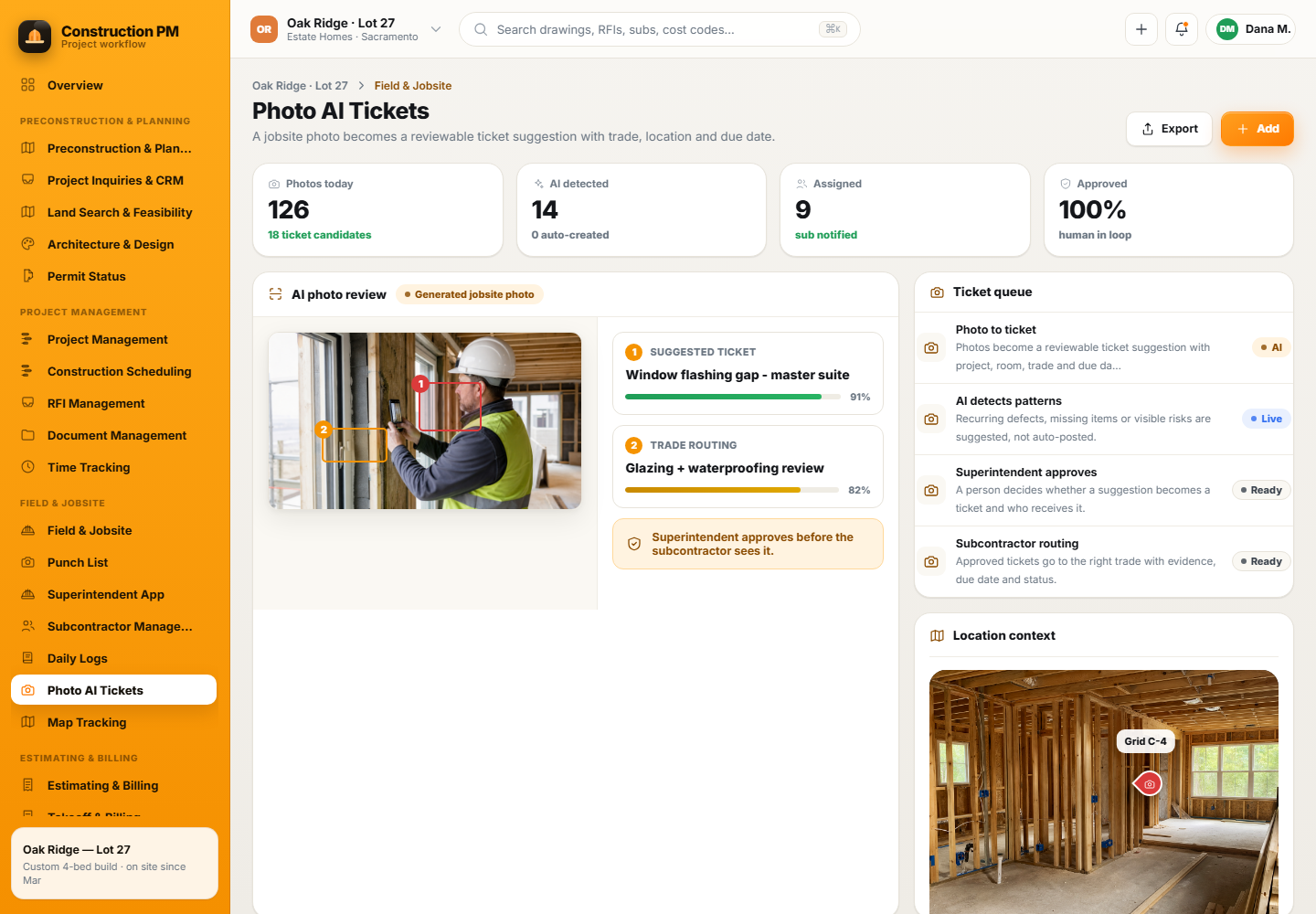Click the Ready badge on Superintendent approves
The image size is (1316, 914).
pyautogui.click(x=1261, y=490)
